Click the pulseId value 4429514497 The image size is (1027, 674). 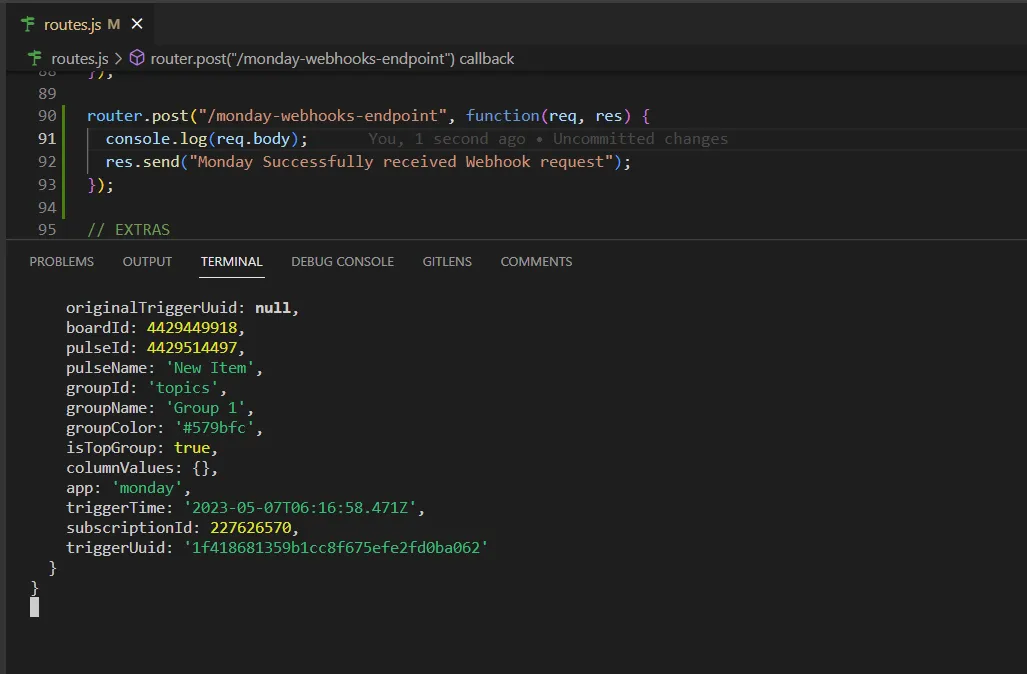tap(192, 348)
